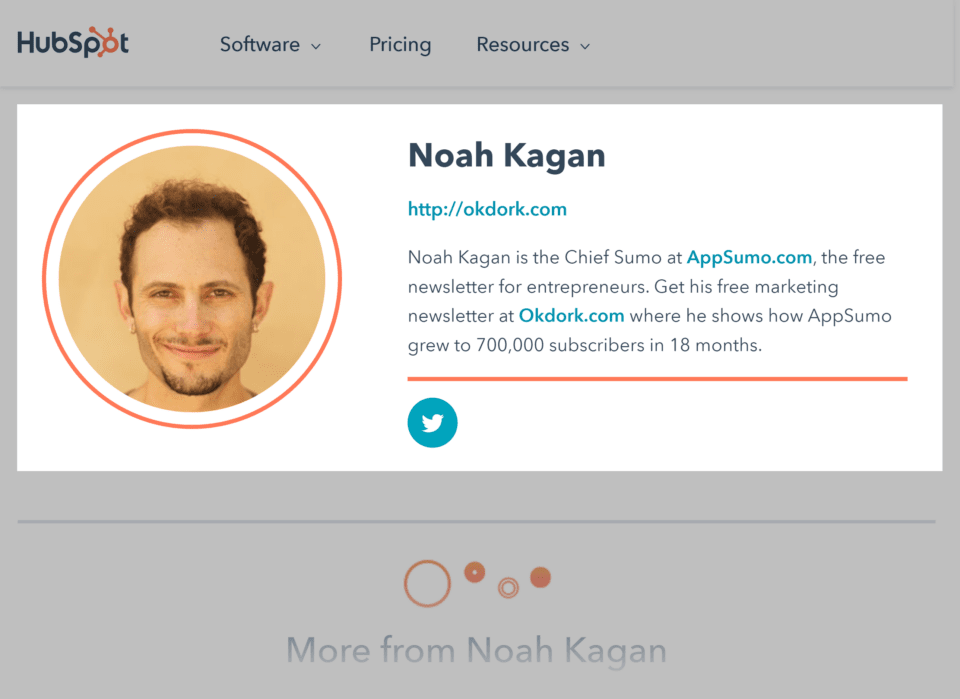
Task: Select Resources in the navigation bar
Action: click(523, 44)
